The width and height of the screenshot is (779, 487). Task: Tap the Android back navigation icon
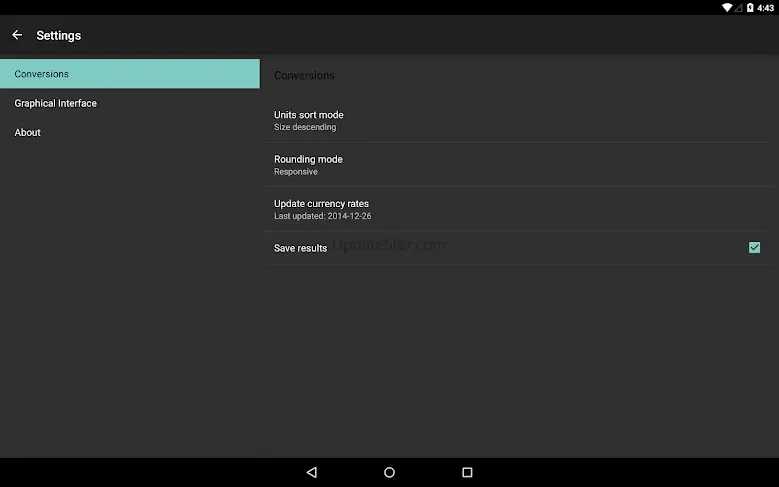[312, 472]
